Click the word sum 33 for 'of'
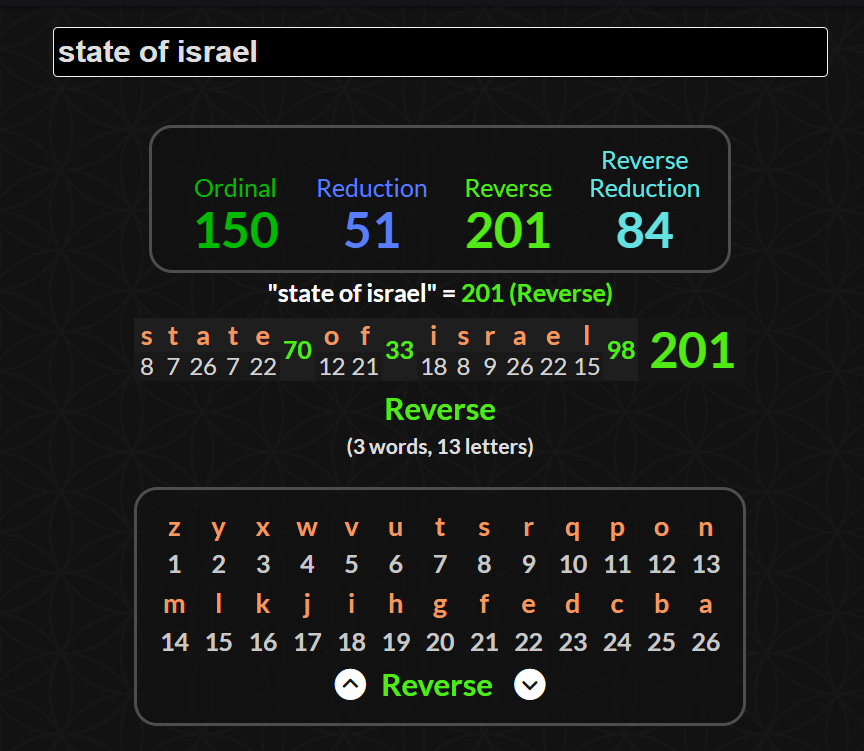The height and width of the screenshot is (751, 864). tap(399, 350)
